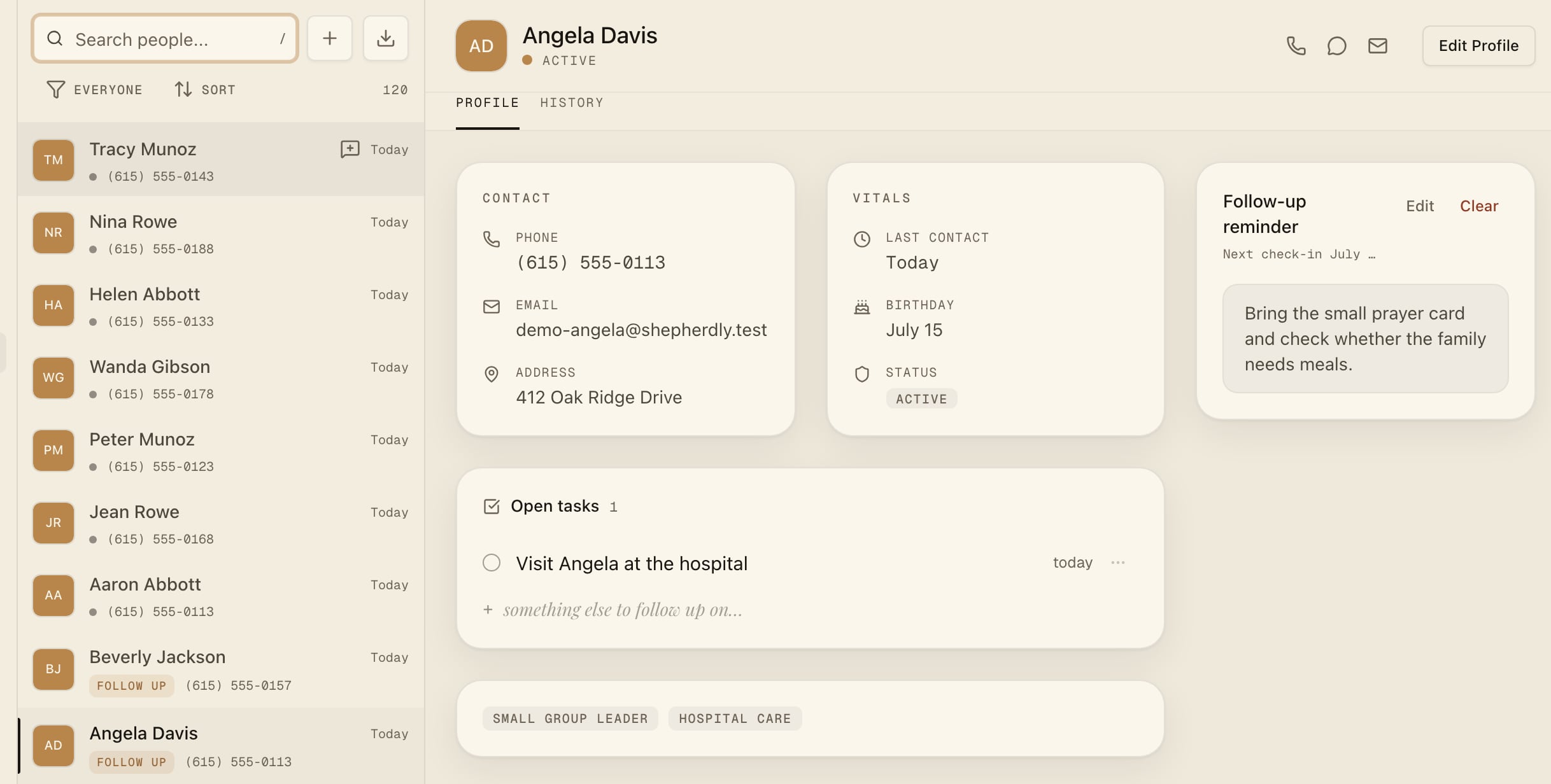Click the Open tasks checklist icon
The width and height of the screenshot is (1551, 784).
(492, 507)
